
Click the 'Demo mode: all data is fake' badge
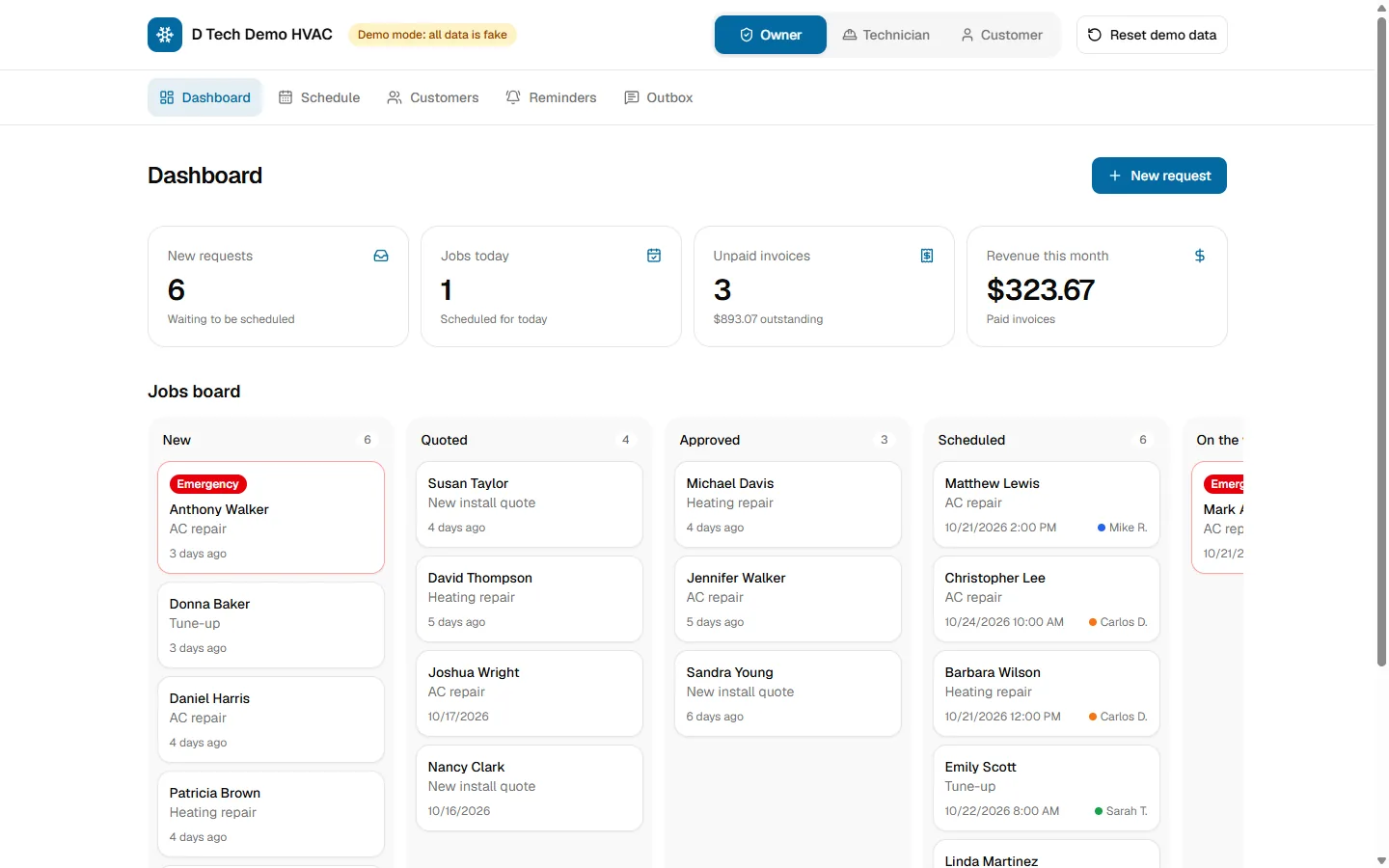(432, 35)
